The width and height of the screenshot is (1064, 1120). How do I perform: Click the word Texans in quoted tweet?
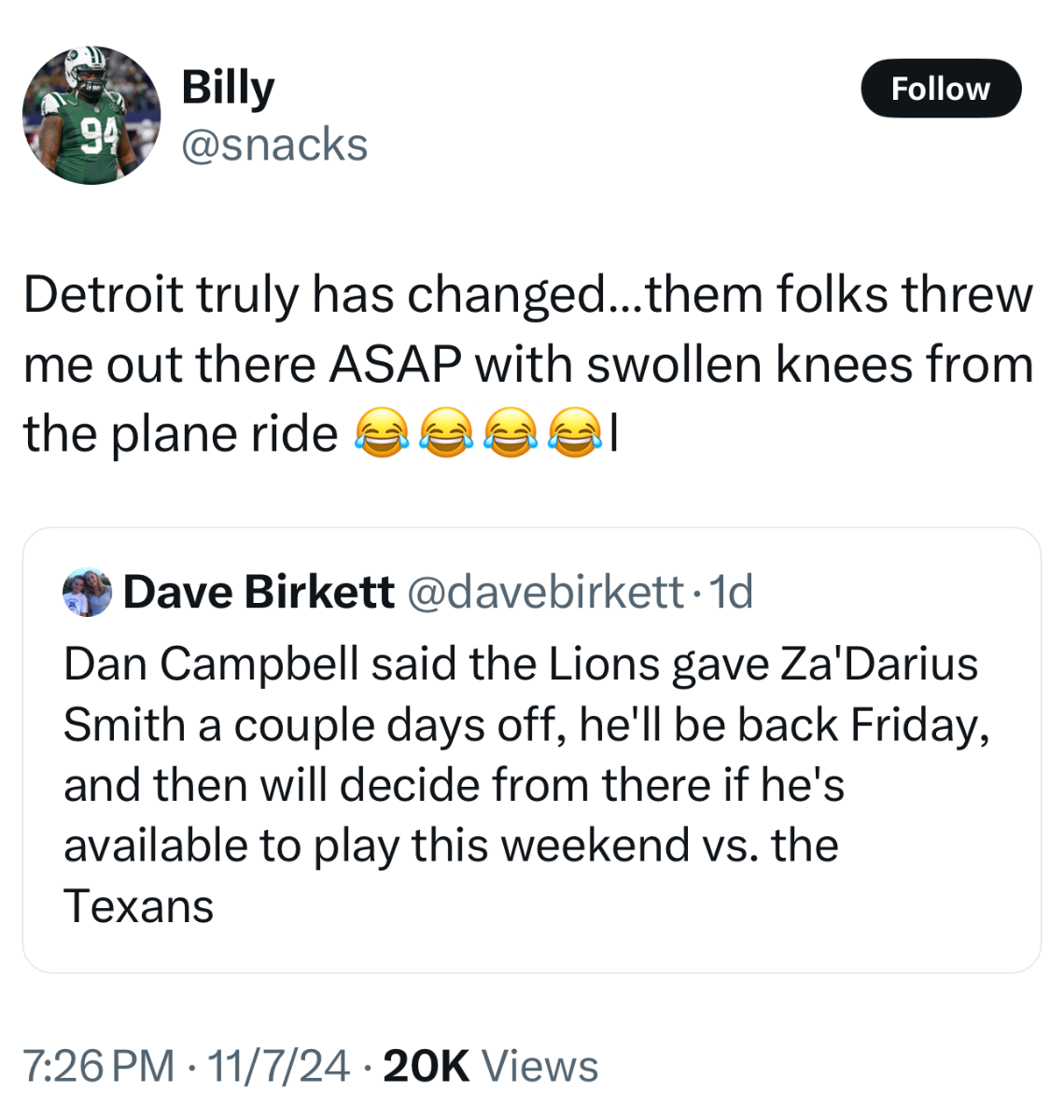click(x=138, y=906)
